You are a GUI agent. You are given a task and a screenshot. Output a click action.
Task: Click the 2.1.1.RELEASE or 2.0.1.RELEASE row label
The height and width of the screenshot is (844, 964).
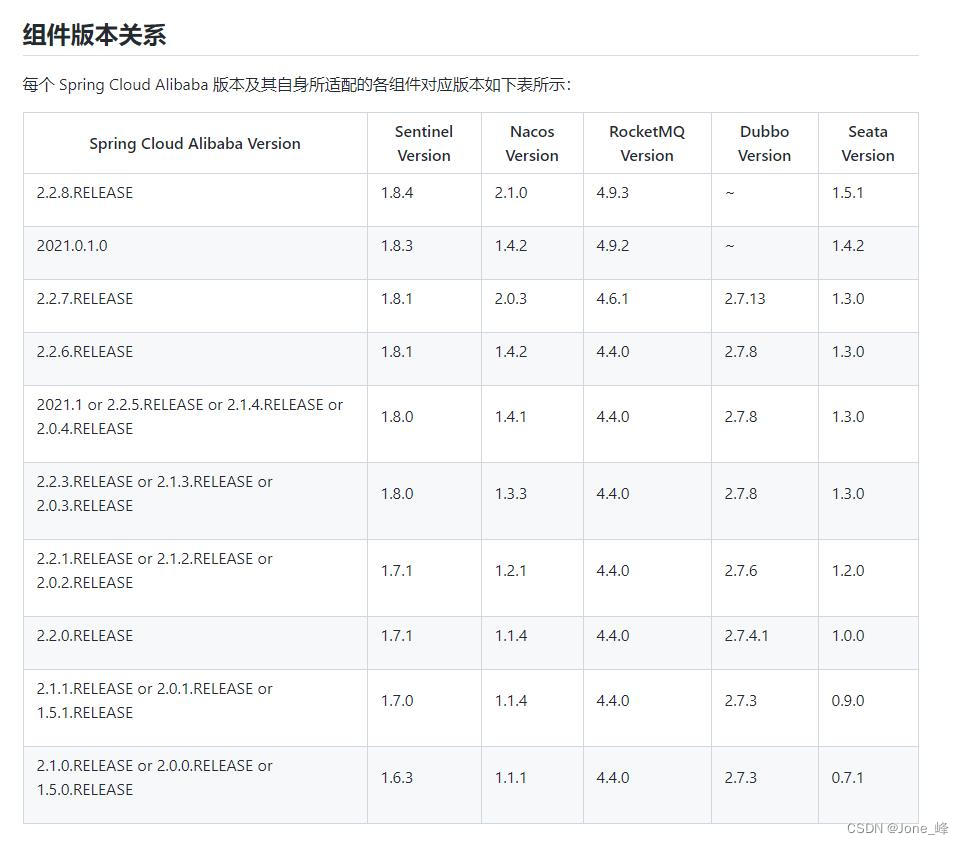coord(154,700)
